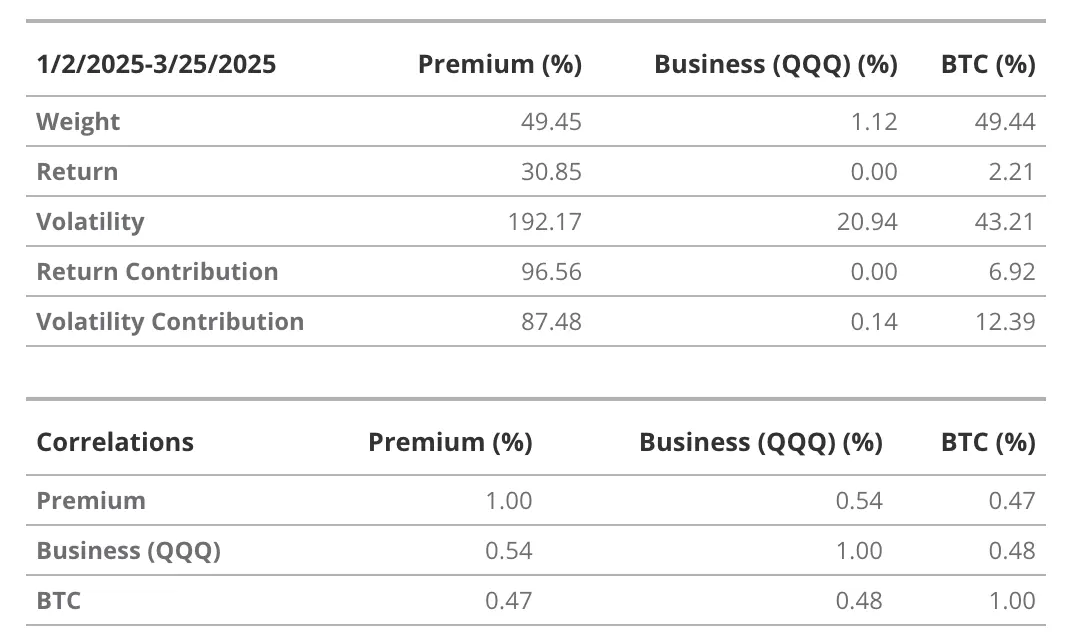Screen dimensions: 1076x640
Task: Click the Premium volatility value 192.17
Action: point(544,222)
